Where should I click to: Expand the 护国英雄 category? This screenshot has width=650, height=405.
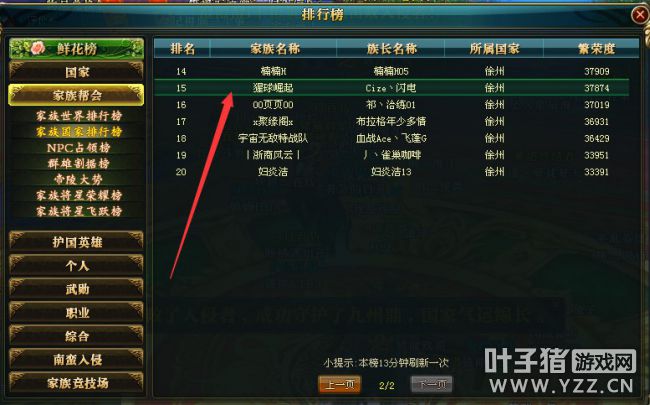click(77, 242)
